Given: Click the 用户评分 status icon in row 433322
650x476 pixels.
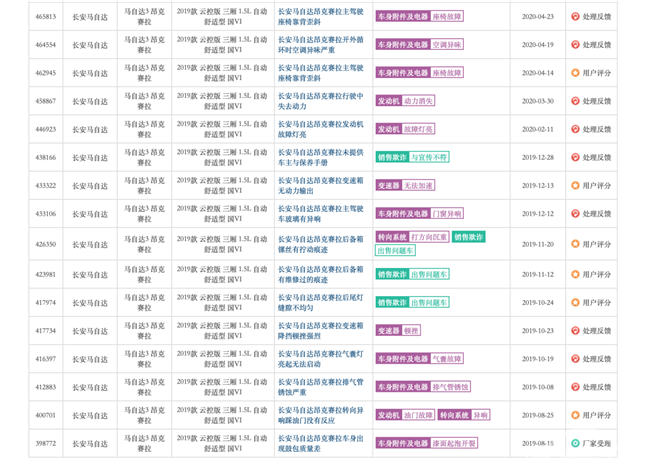Looking at the screenshot, I should point(575,186).
